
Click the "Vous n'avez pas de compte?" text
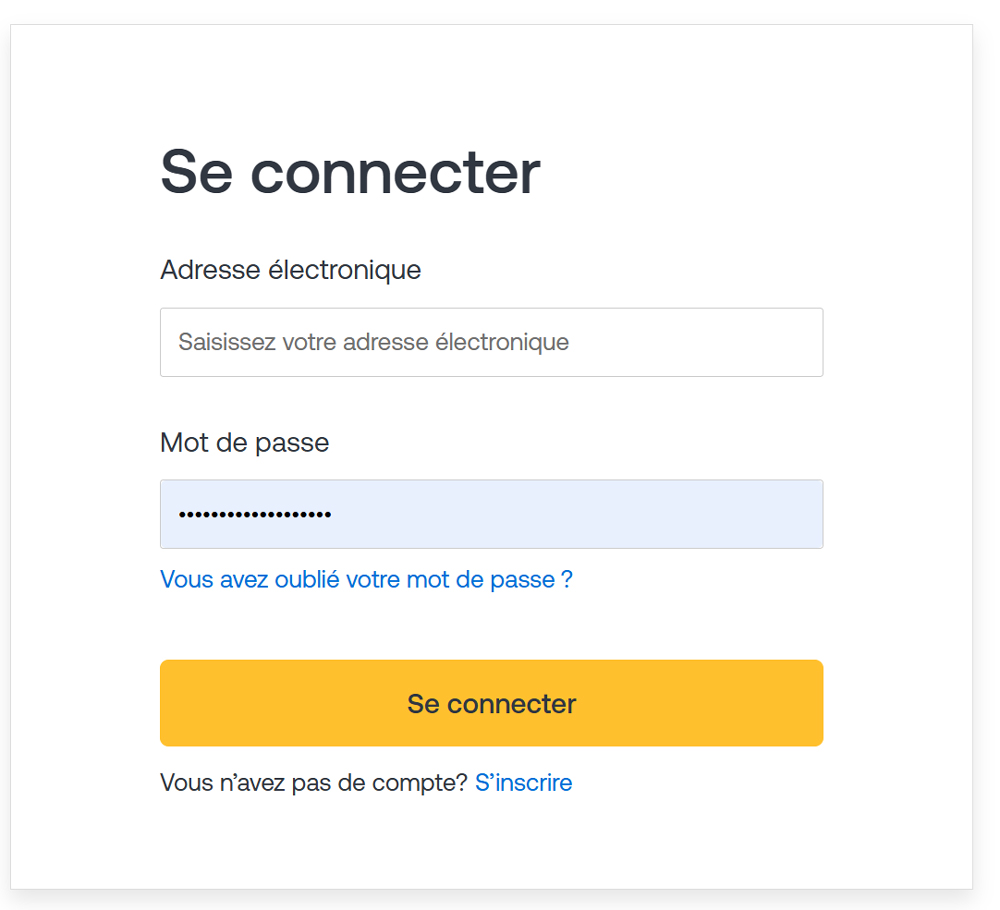tap(313, 782)
